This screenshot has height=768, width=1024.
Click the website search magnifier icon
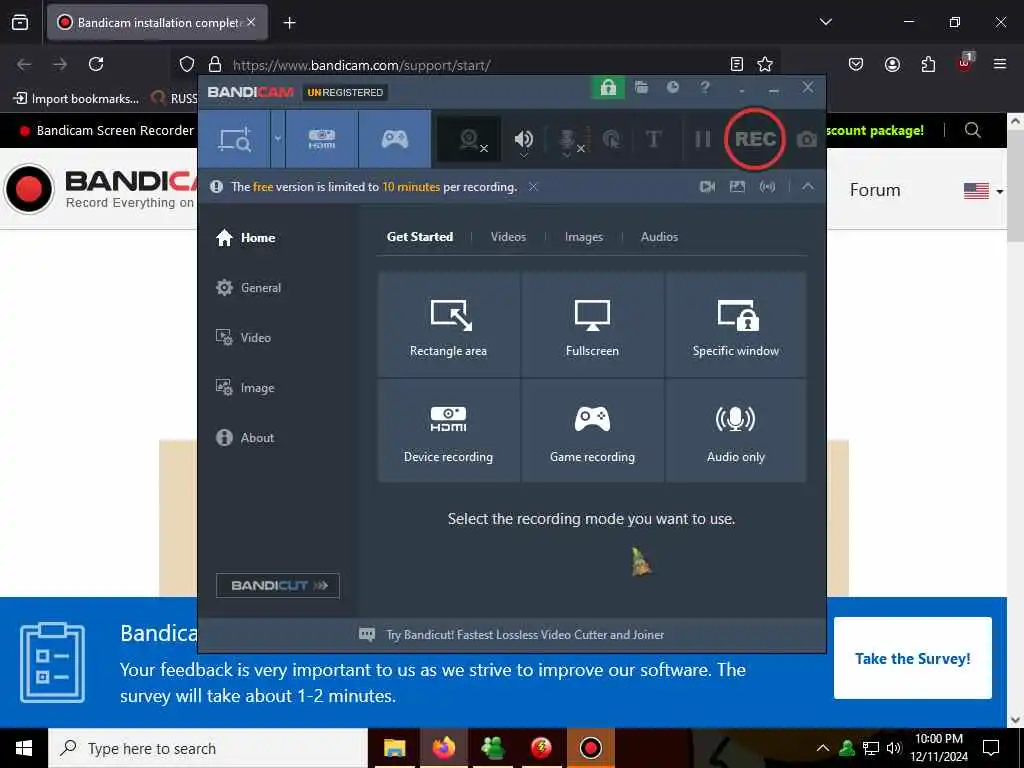coord(972,130)
